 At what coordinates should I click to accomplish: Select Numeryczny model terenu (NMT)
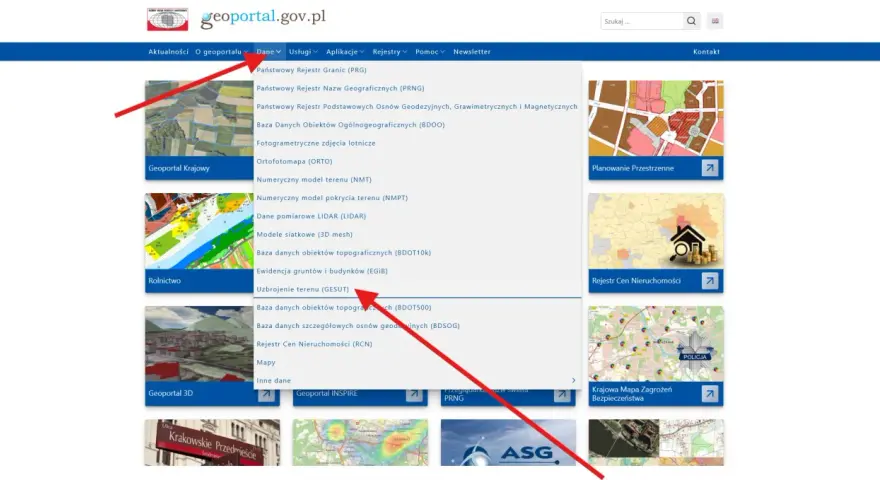pos(314,180)
